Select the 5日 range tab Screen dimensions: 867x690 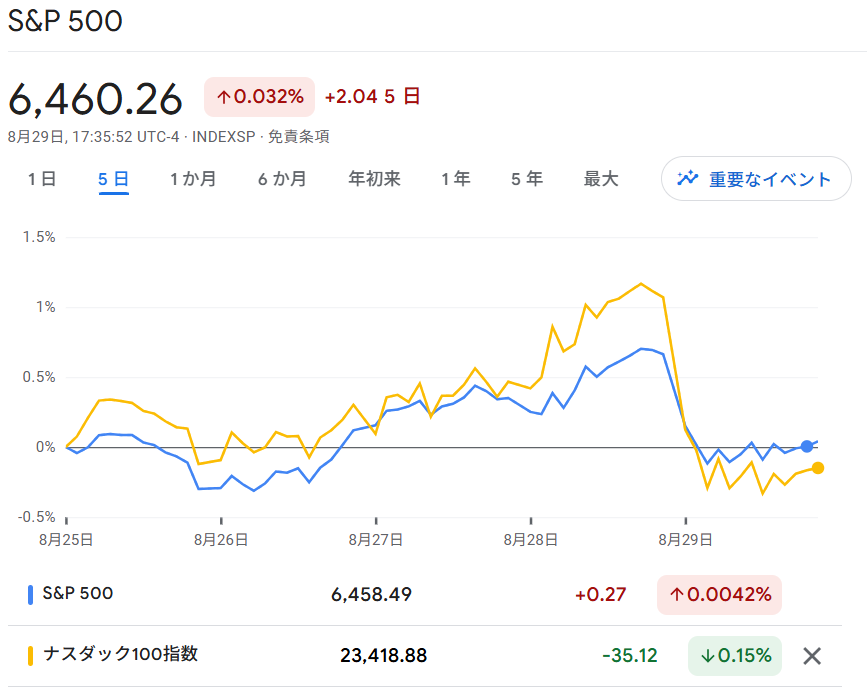coord(113,179)
